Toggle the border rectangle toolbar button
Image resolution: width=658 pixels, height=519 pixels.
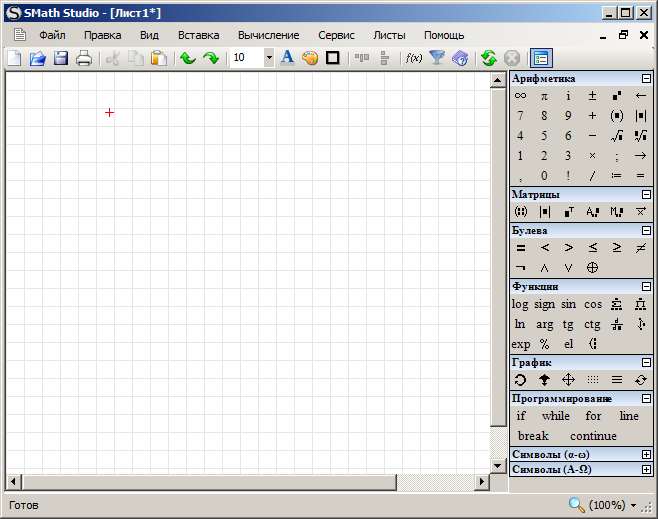[x=333, y=58]
